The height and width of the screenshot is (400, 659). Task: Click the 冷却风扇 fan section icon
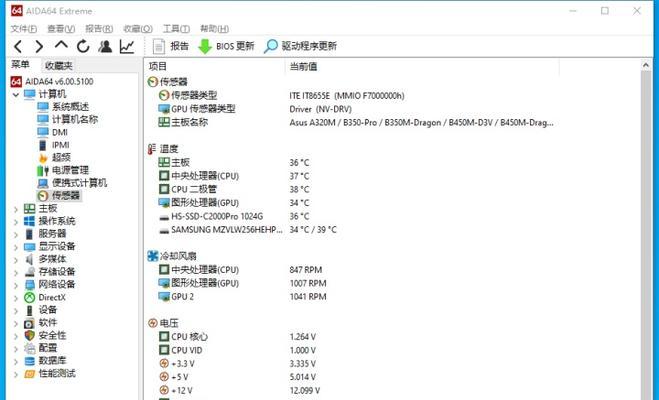[153, 256]
